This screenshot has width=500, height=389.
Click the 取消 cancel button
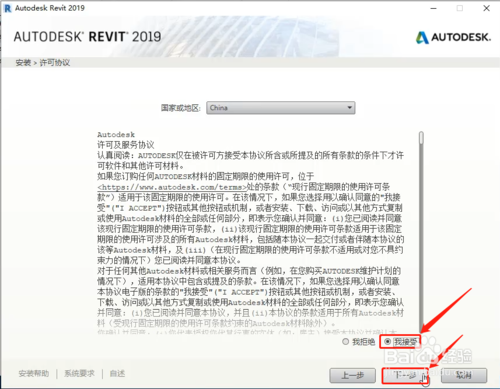[x=464, y=376]
